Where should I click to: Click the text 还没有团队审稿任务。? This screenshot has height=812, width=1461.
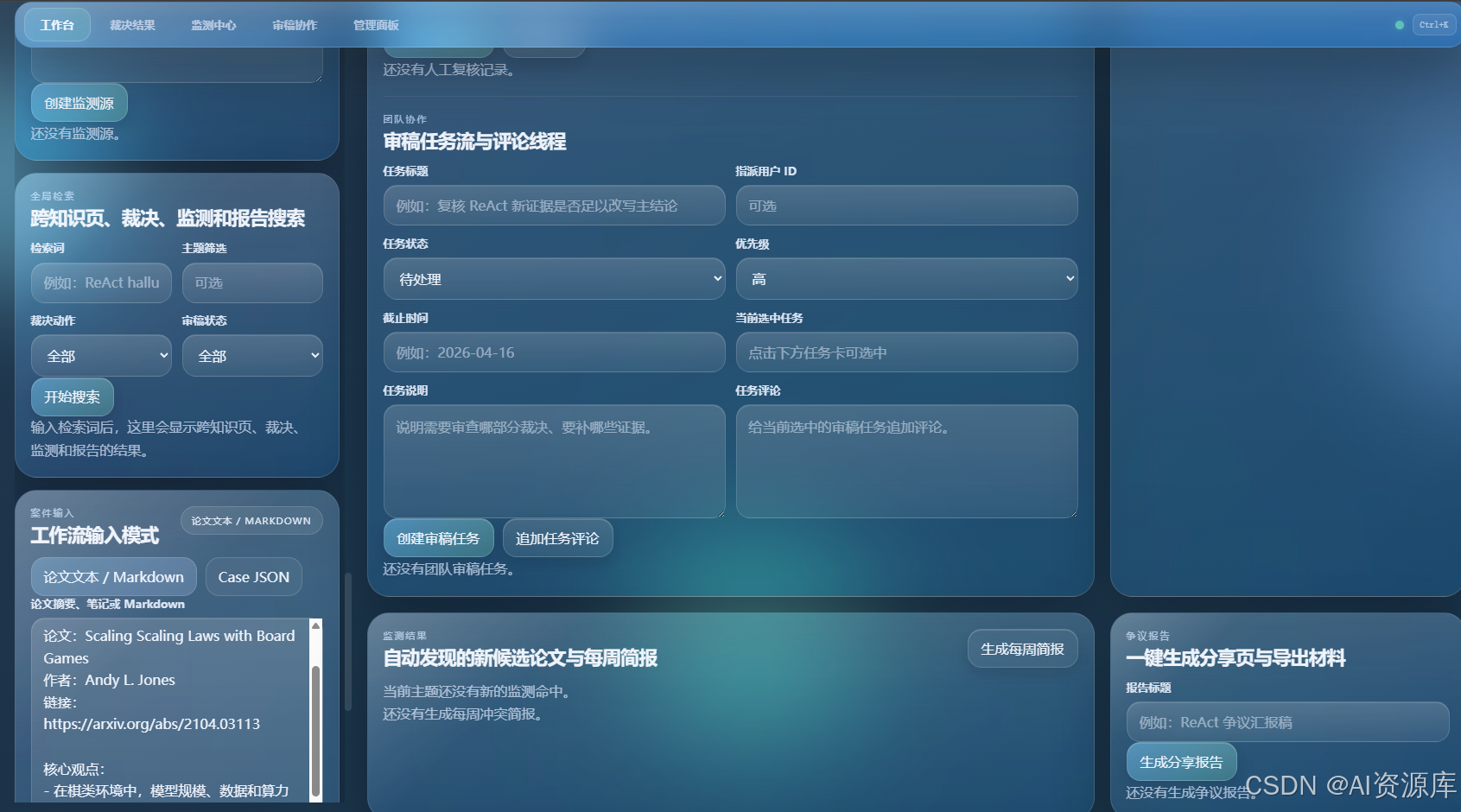click(x=450, y=569)
